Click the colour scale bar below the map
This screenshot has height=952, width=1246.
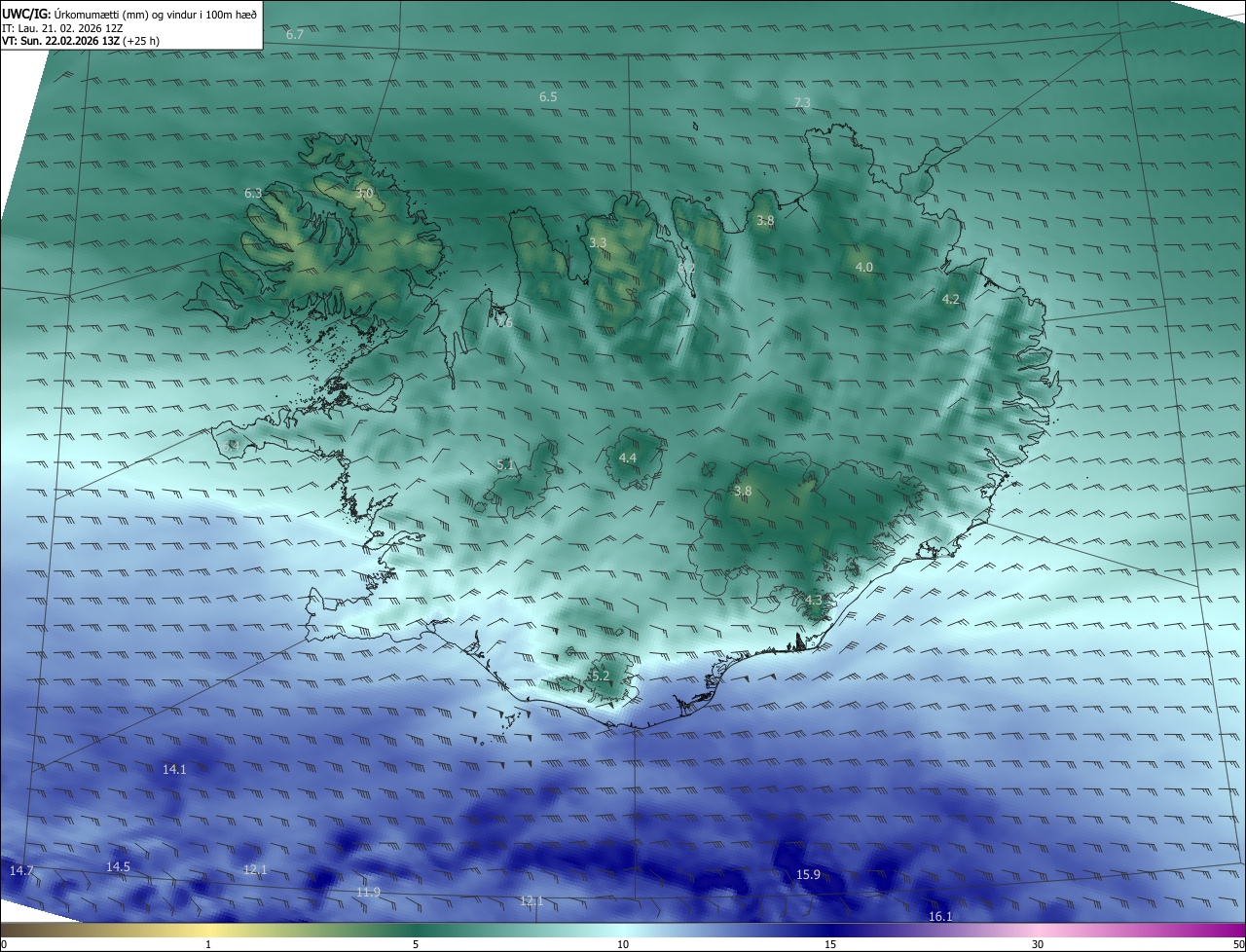click(x=623, y=931)
